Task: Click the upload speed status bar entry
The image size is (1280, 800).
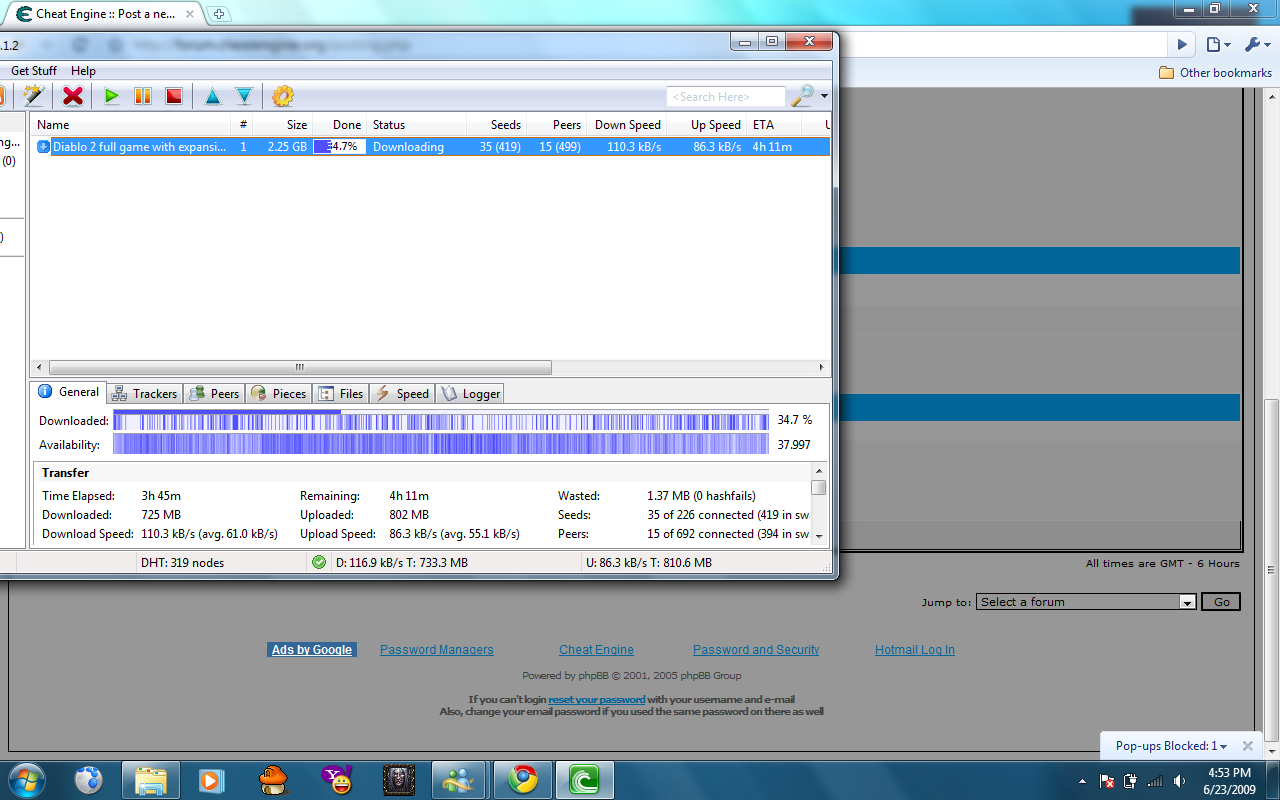Action: click(x=649, y=562)
